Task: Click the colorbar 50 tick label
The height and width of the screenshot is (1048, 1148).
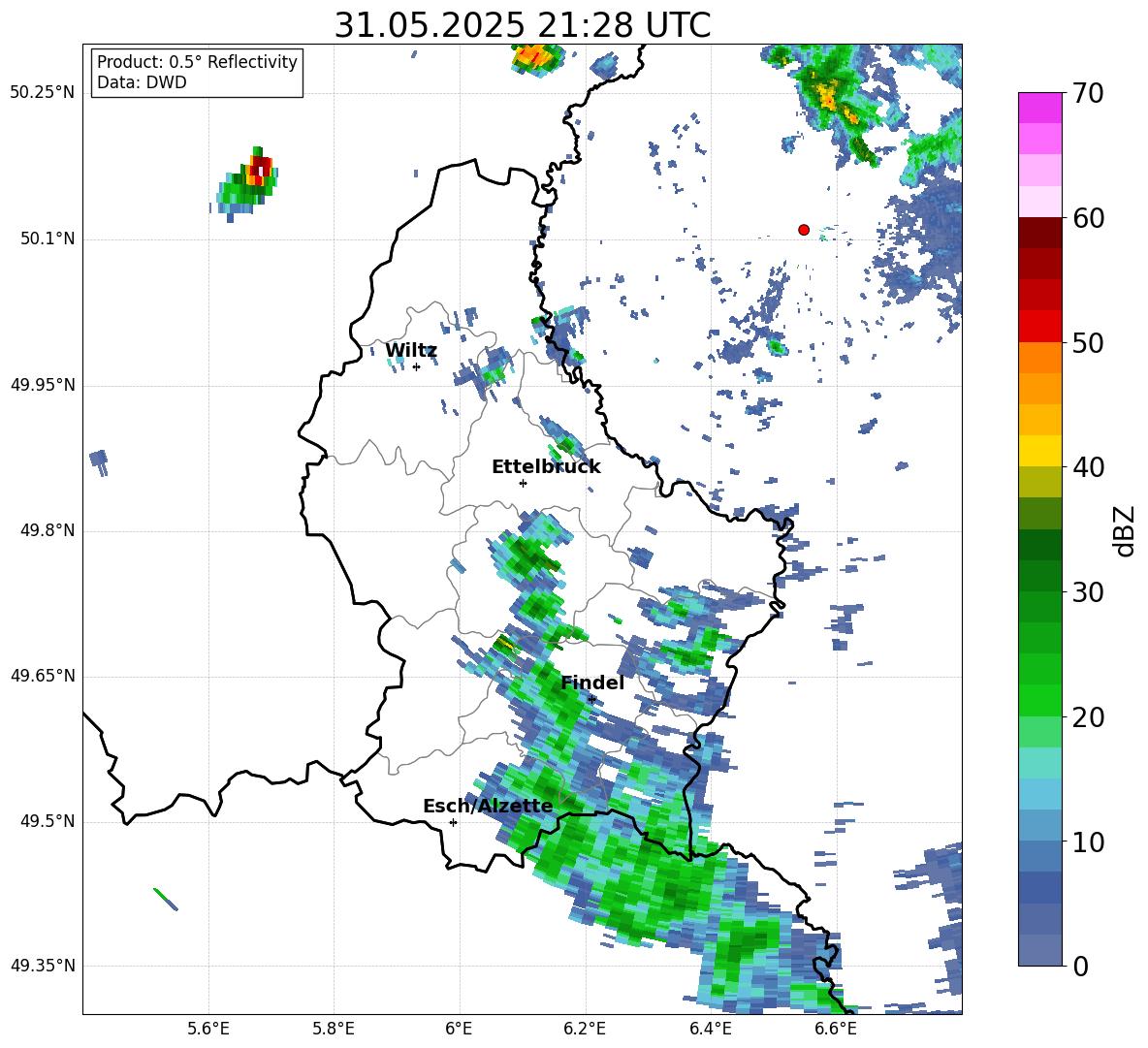Action: pos(1088,343)
